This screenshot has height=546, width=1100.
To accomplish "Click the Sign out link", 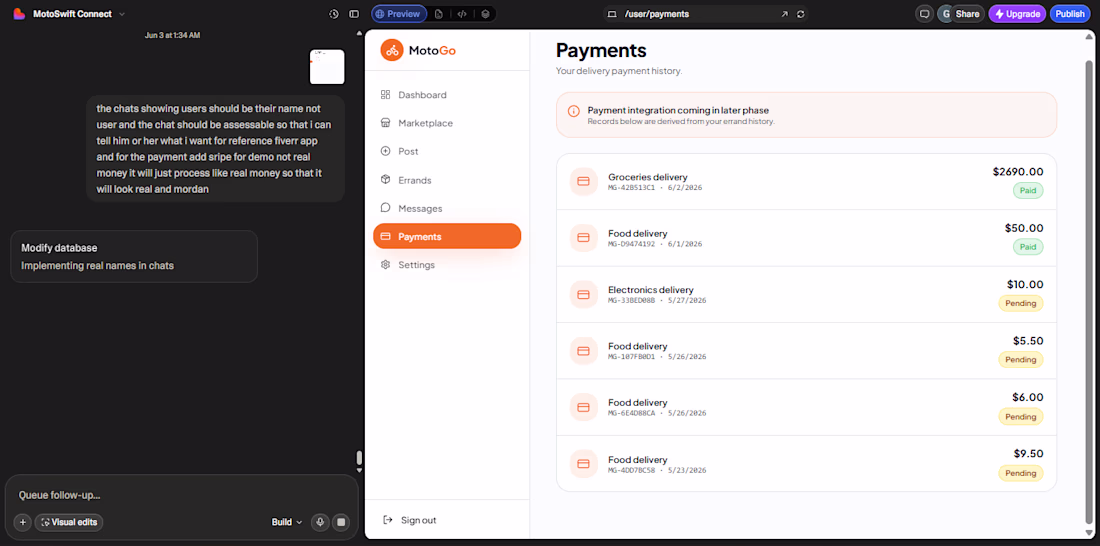I will pyautogui.click(x=410, y=520).
